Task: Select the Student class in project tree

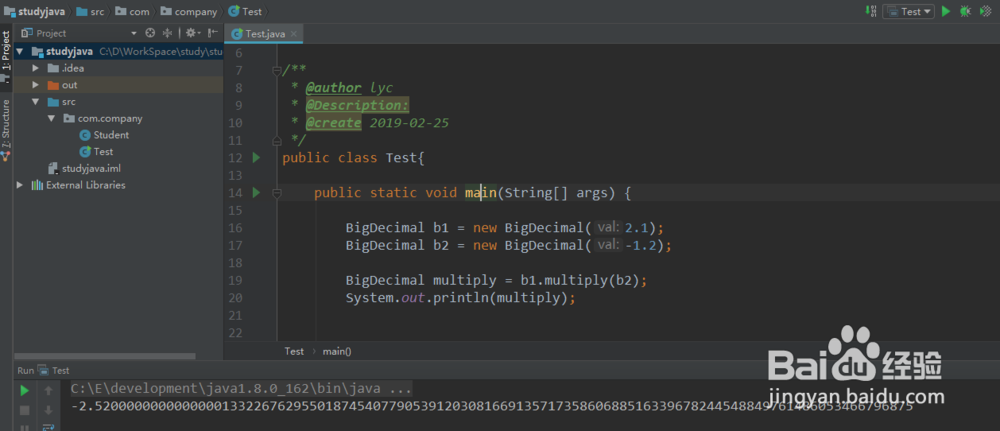Action: tap(104, 135)
